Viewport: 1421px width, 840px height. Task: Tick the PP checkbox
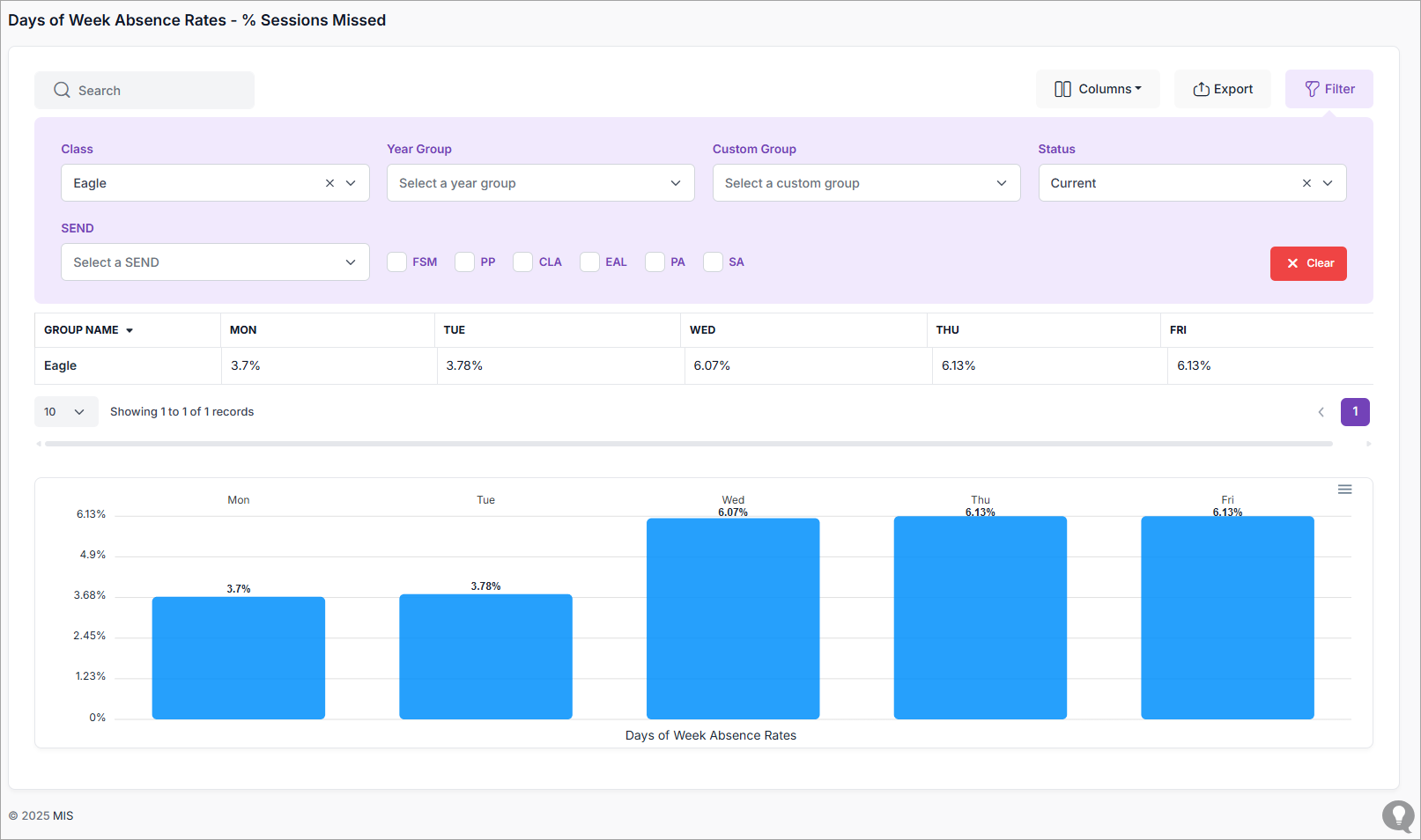click(464, 262)
